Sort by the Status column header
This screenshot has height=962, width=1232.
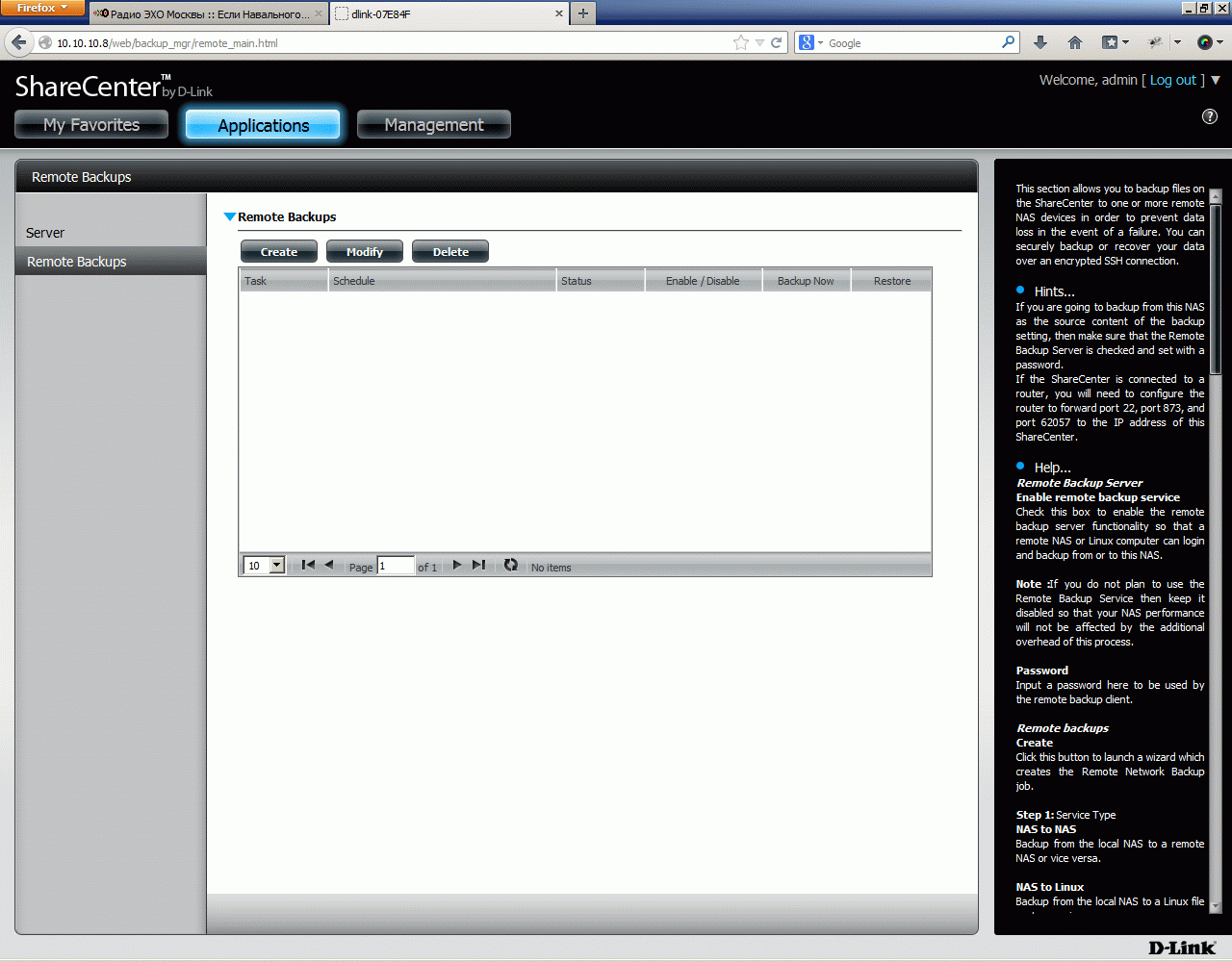point(601,281)
